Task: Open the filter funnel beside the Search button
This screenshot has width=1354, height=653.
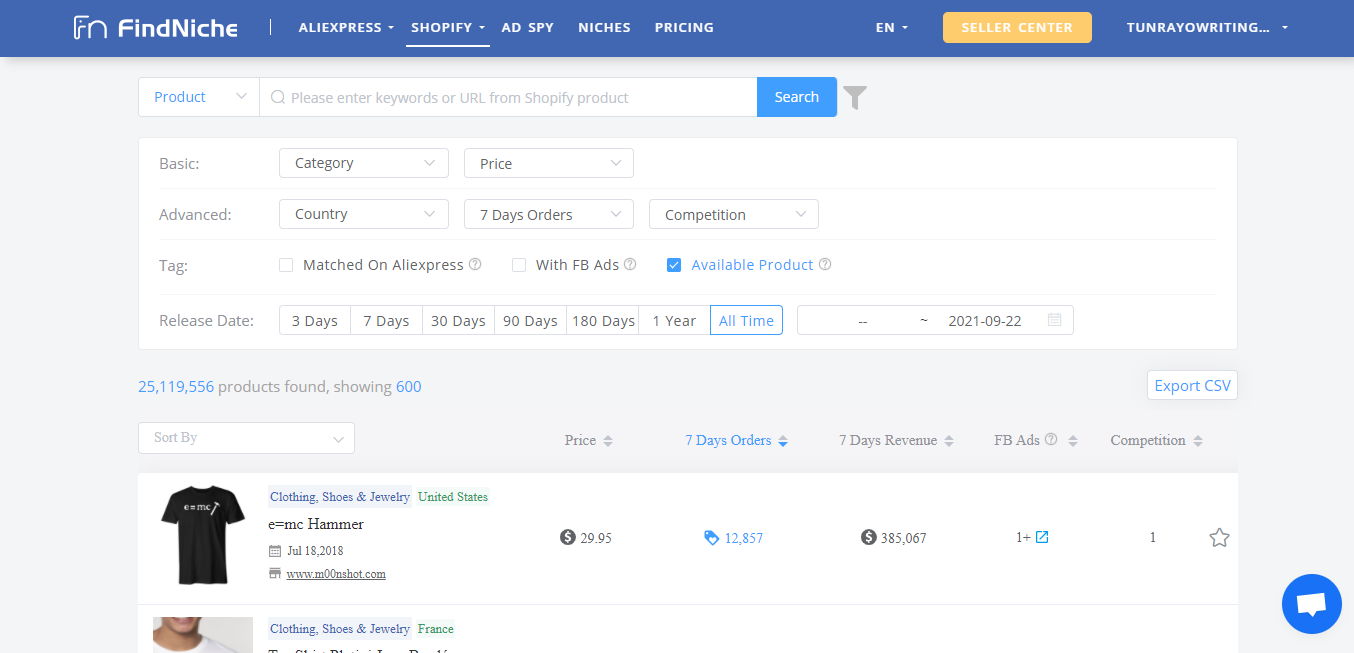Action: (854, 96)
